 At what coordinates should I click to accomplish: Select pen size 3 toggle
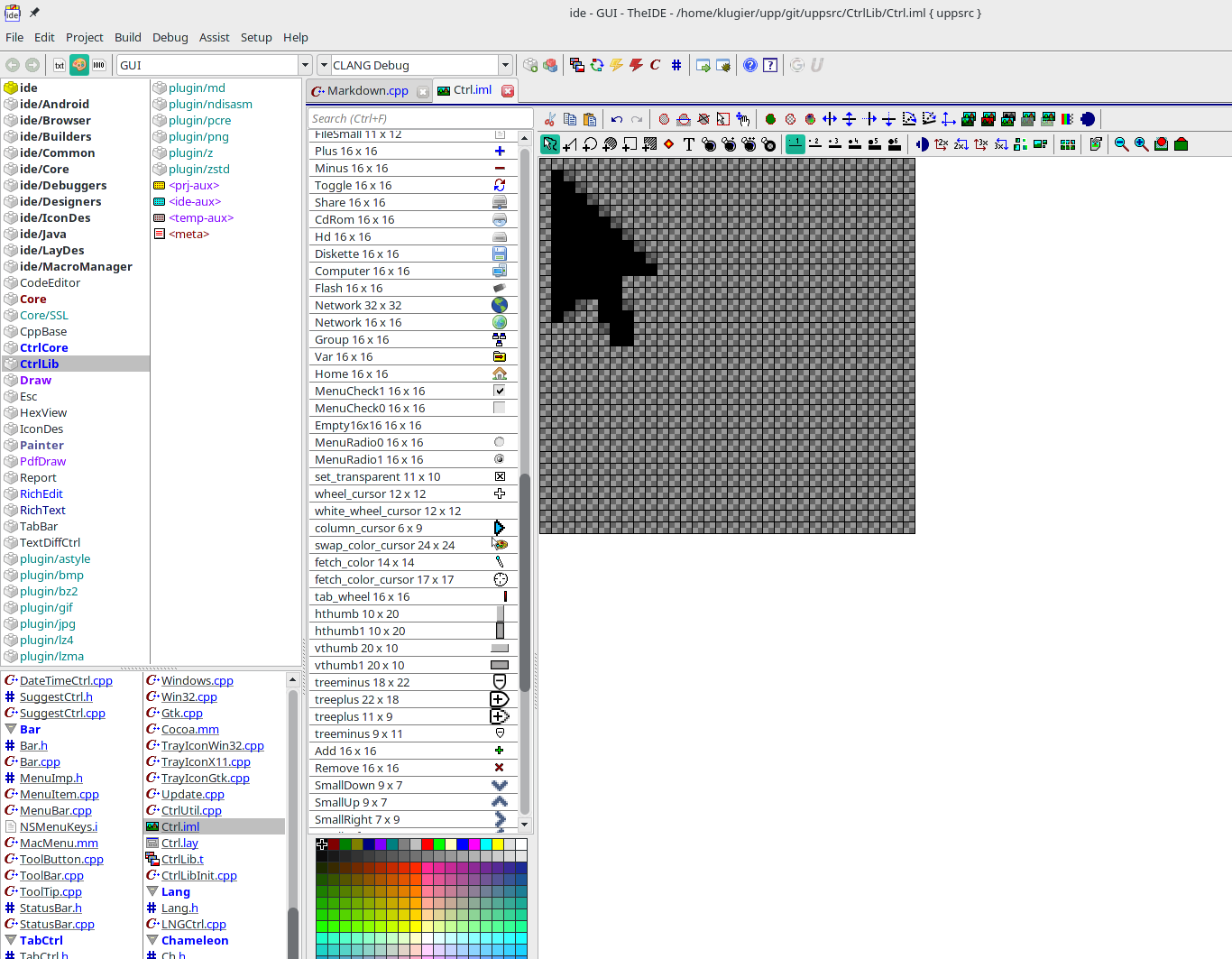coord(835,144)
